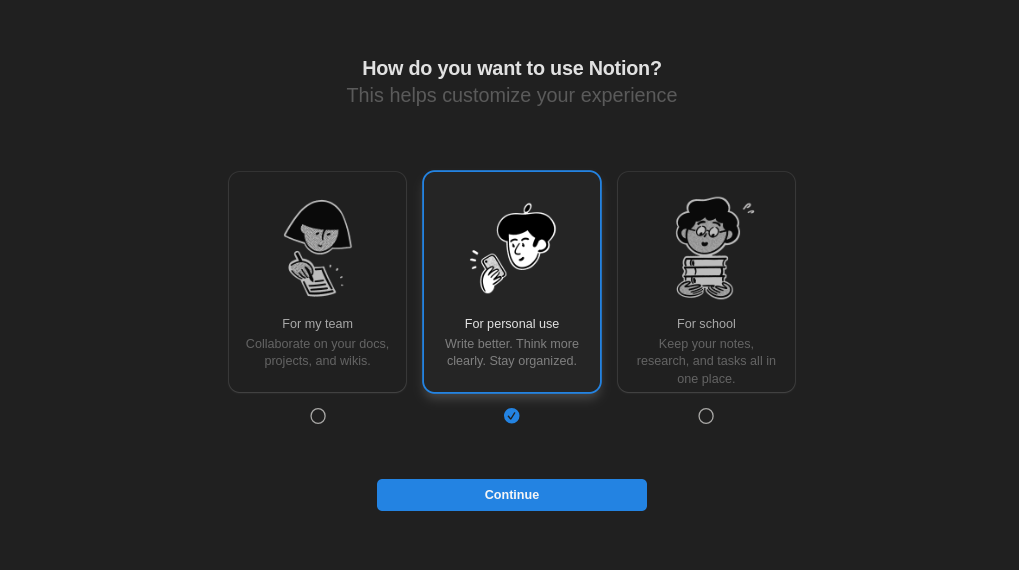The height and width of the screenshot is (570, 1019).
Task: Click the 'How do you want to use Notion?' heading
Action: point(511,68)
